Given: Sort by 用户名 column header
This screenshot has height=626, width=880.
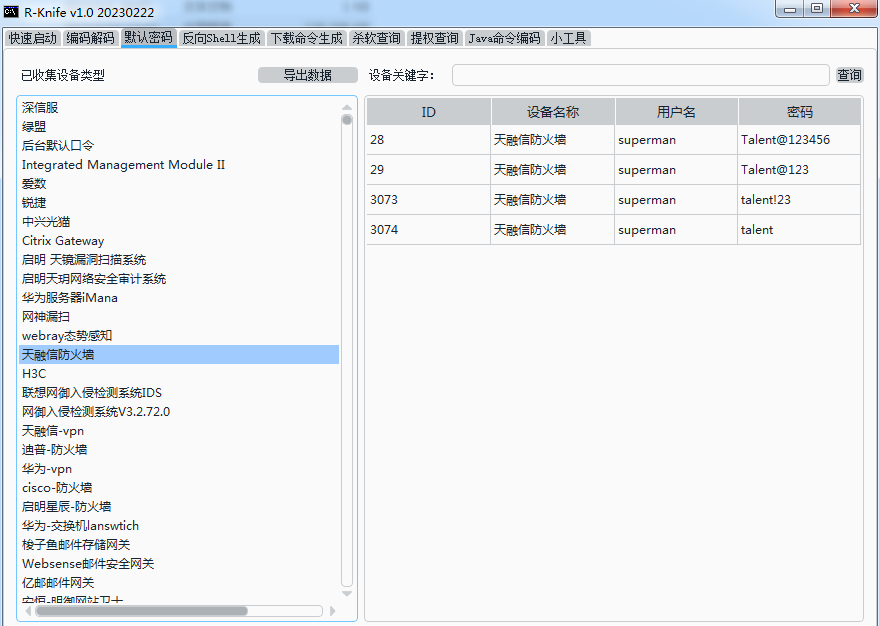Looking at the screenshot, I should pos(676,112).
